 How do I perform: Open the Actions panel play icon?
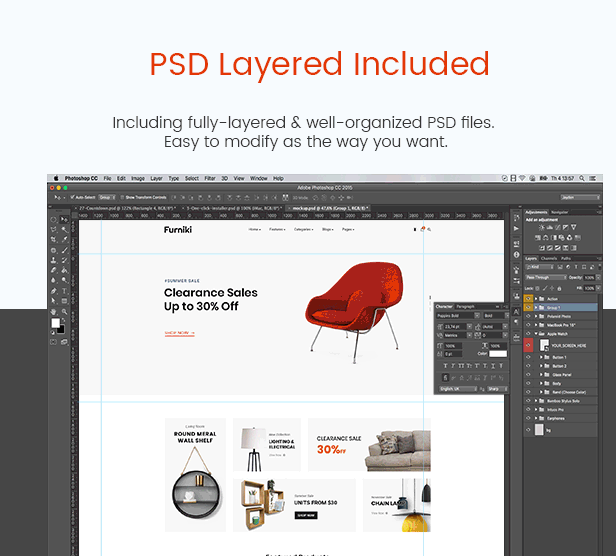(516, 228)
